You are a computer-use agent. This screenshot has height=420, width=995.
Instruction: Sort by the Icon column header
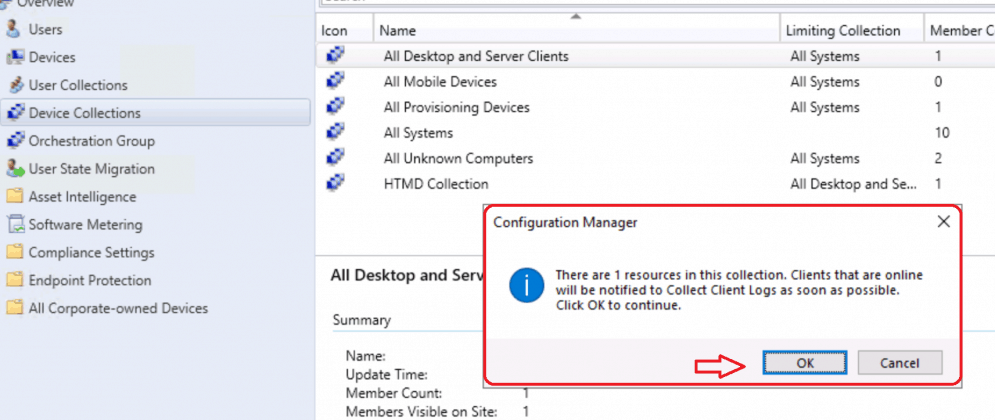point(345,30)
